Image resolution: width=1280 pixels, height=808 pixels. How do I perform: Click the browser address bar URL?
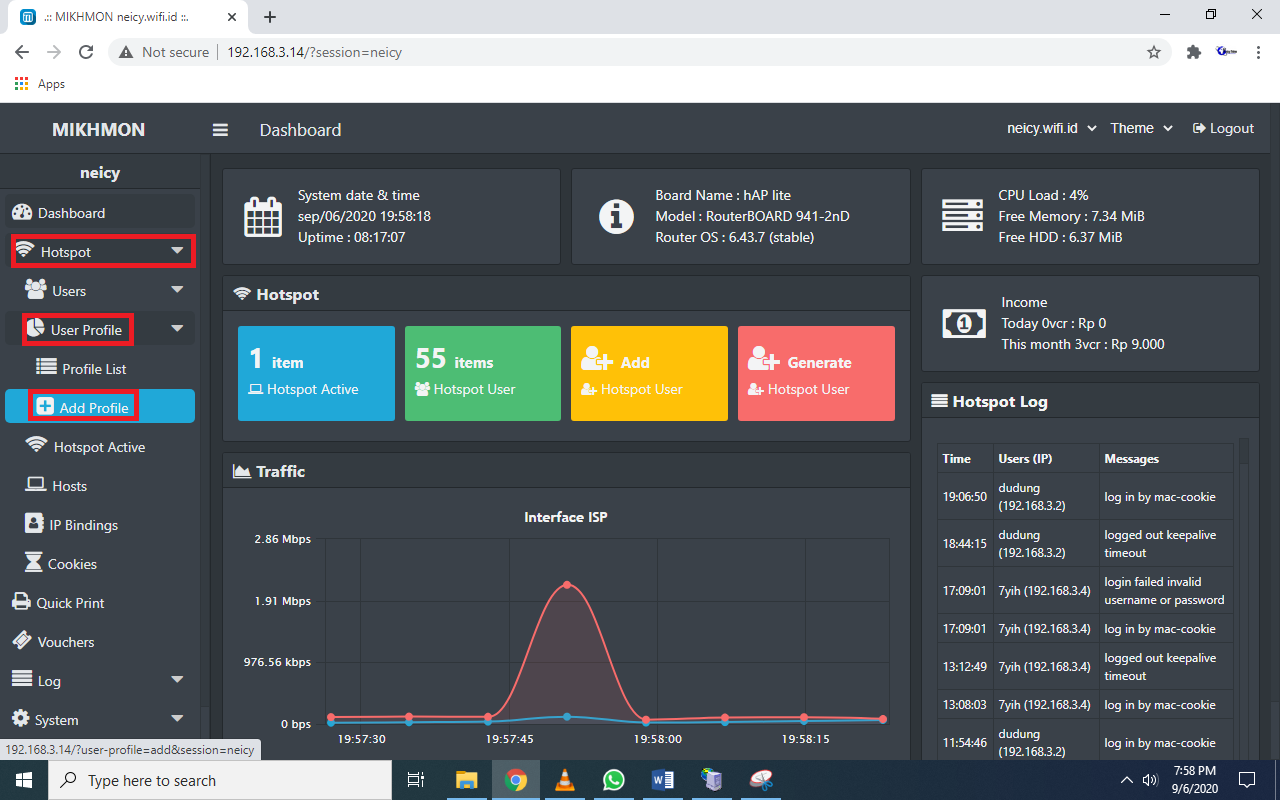314,52
